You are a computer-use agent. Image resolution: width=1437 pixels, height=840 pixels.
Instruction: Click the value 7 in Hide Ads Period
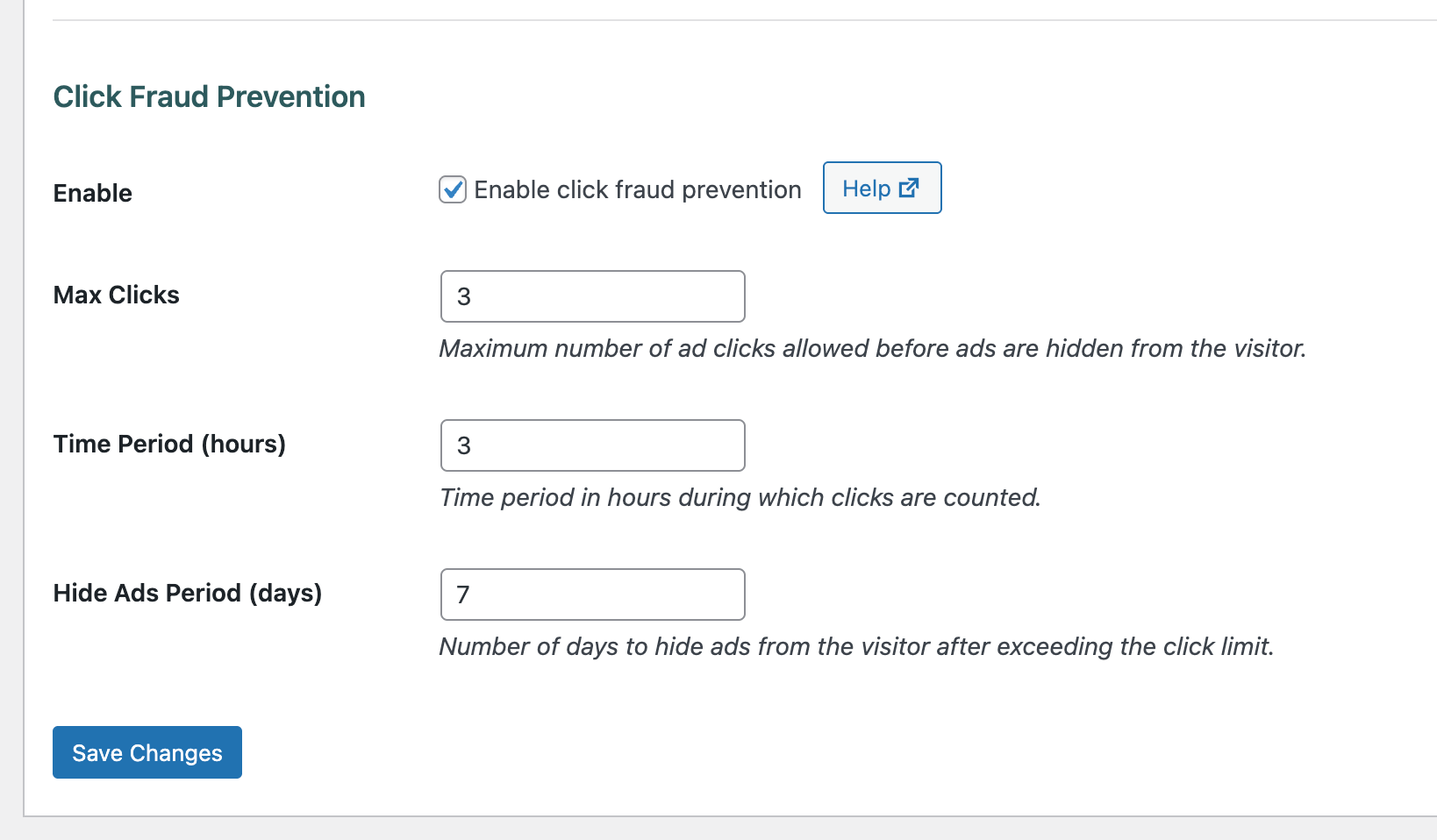[463, 594]
